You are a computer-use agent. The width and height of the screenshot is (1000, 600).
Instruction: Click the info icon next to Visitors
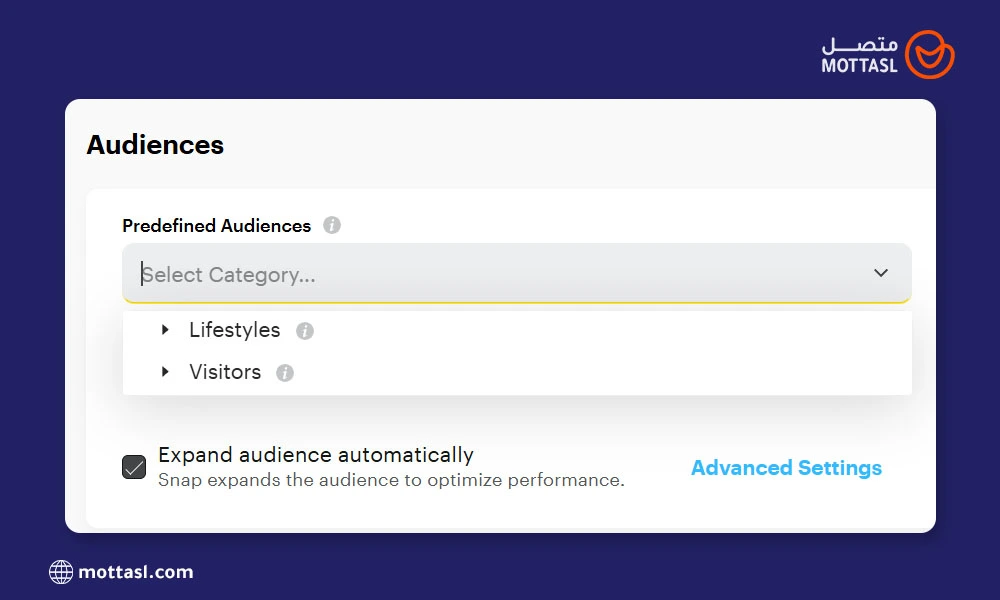click(285, 373)
